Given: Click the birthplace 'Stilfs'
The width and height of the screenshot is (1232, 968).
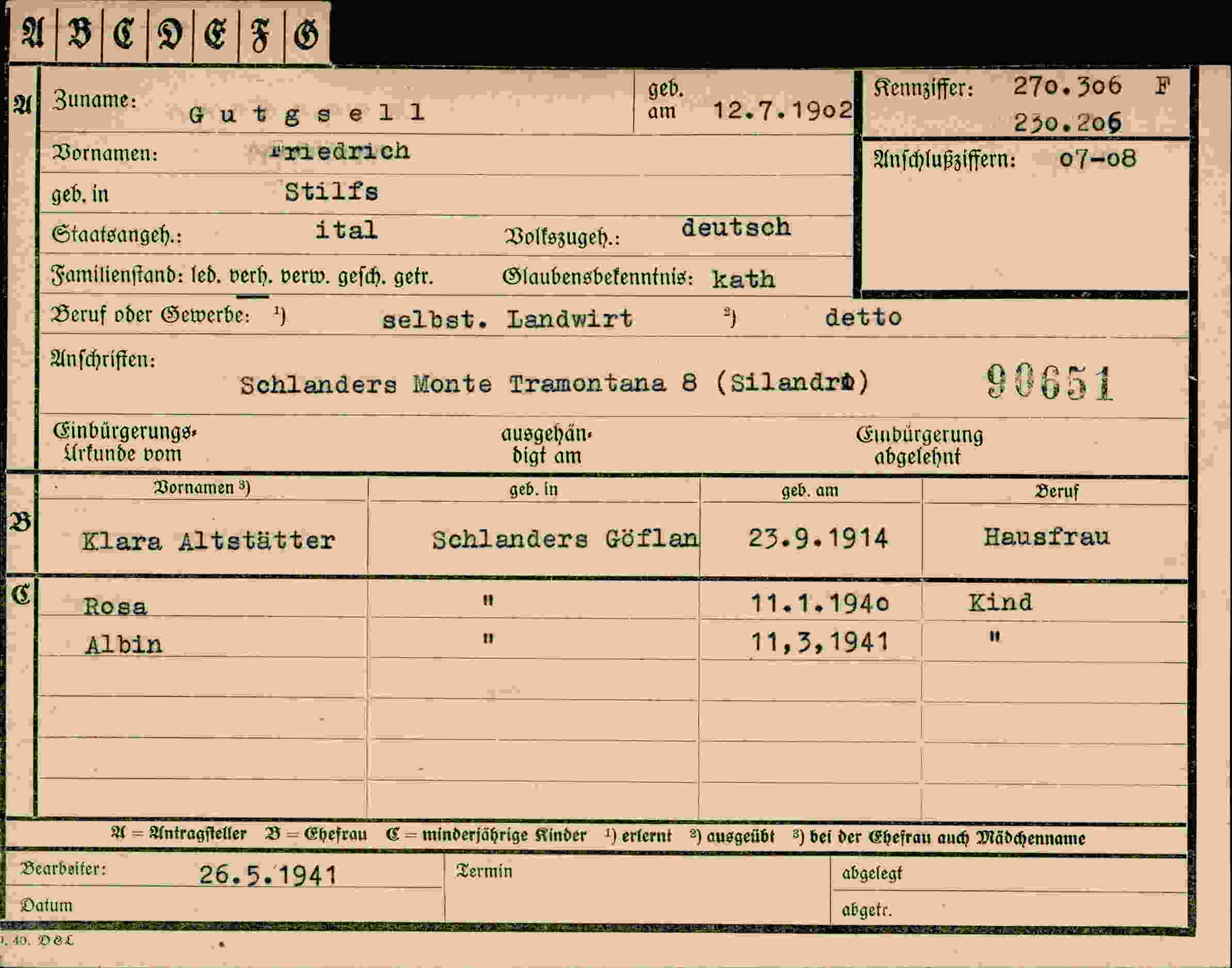Looking at the screenshot, I should [x=332, y=191].
